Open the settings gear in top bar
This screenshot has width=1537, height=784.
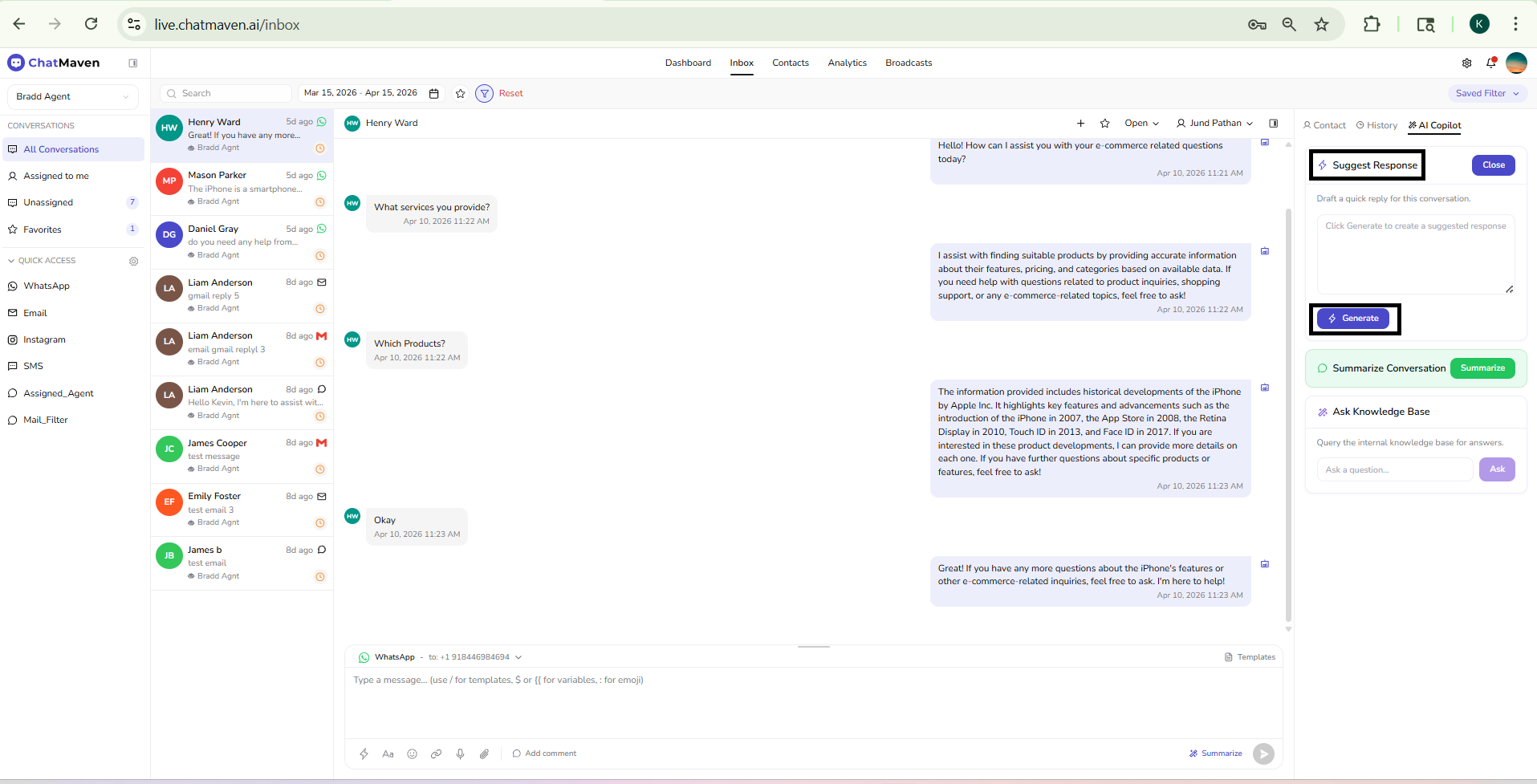pyautogui.click(x=1466, y=63)
